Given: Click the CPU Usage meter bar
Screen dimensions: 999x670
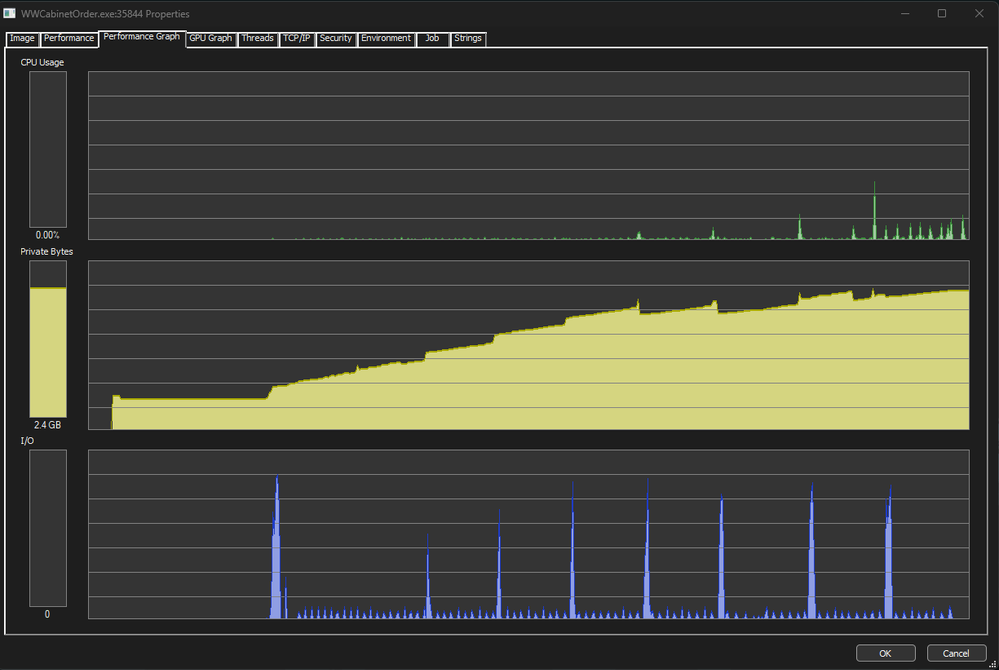Looking at the screenshot, I should (x=48, y=150).
